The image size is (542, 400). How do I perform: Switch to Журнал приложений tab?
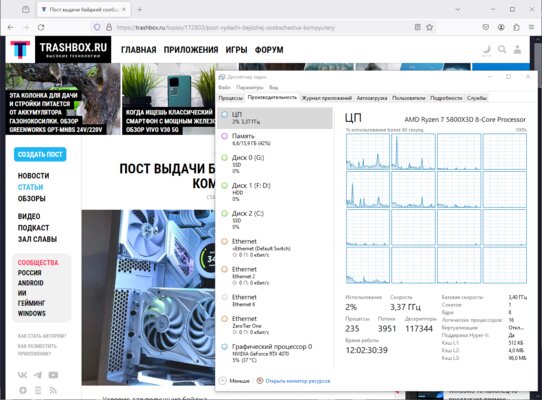click(327, 98)
